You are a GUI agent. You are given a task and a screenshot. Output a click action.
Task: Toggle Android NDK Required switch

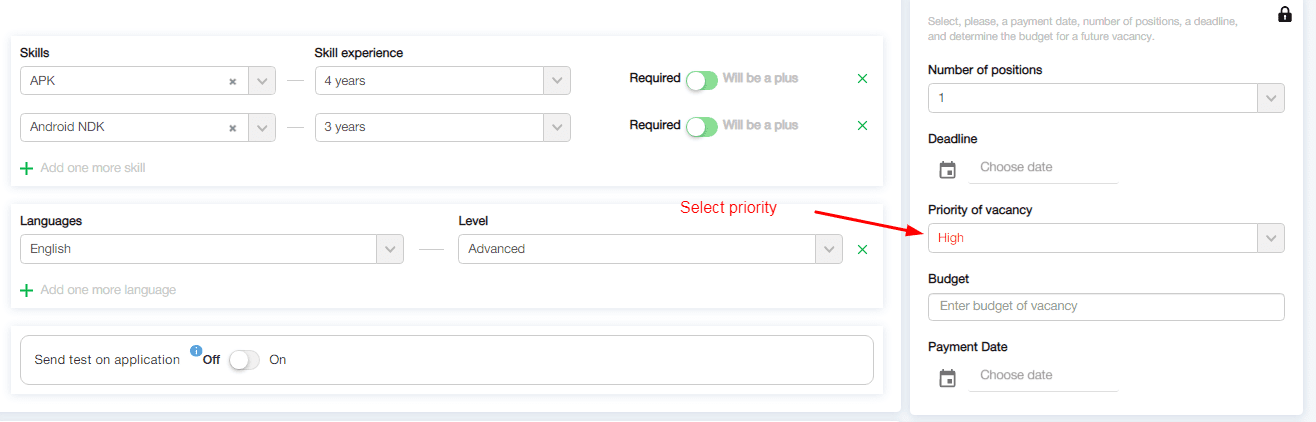[x=702, y=126]
